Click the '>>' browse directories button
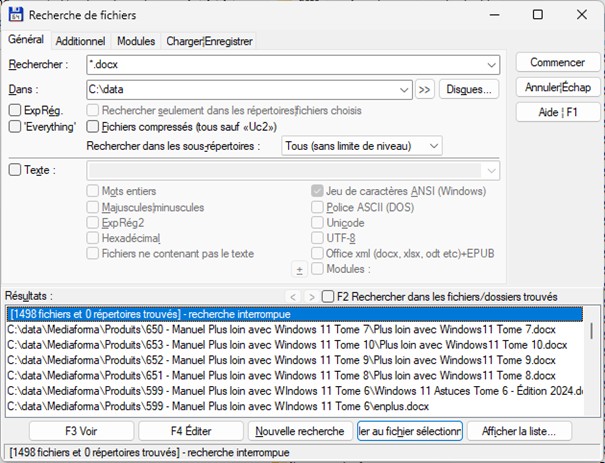 point(424,90)
